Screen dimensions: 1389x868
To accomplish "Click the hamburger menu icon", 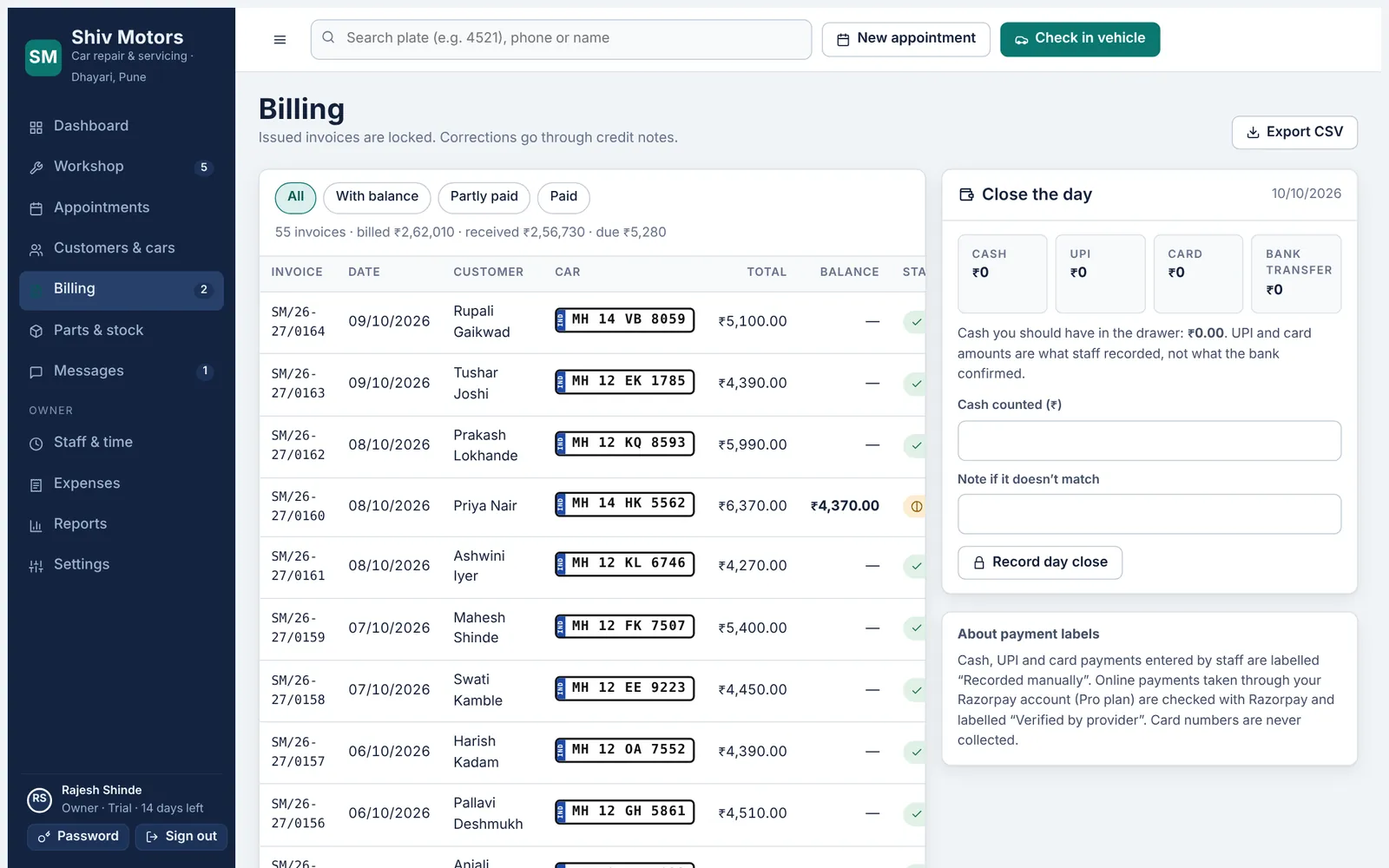I will tap(280, 39).
